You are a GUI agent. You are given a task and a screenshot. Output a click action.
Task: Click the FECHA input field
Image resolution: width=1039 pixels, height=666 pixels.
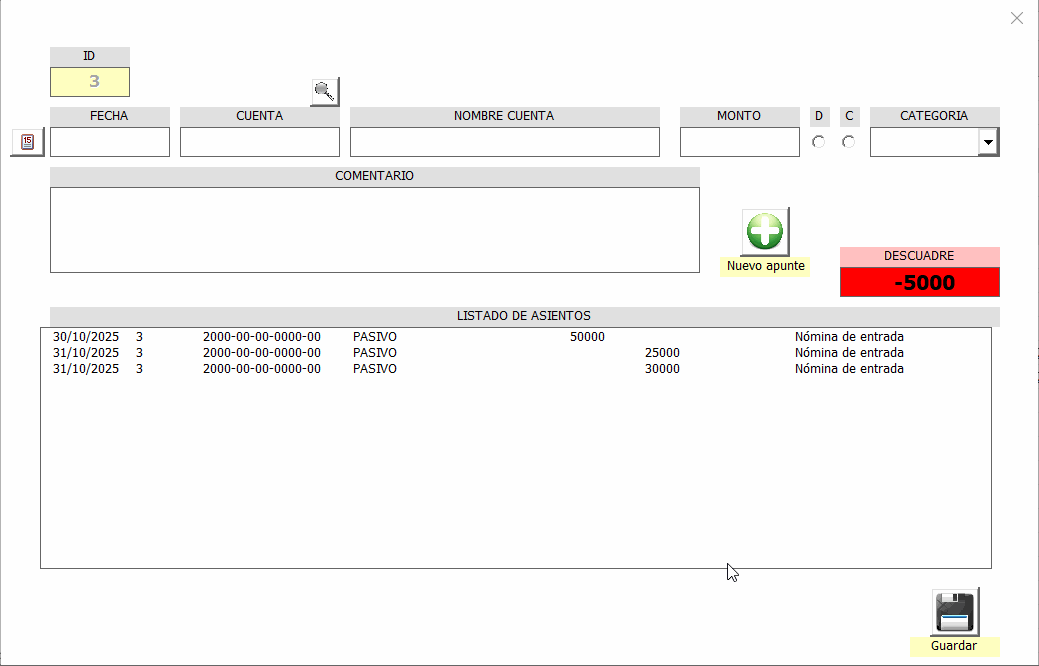pyautogui.click(x=110, y=142)
